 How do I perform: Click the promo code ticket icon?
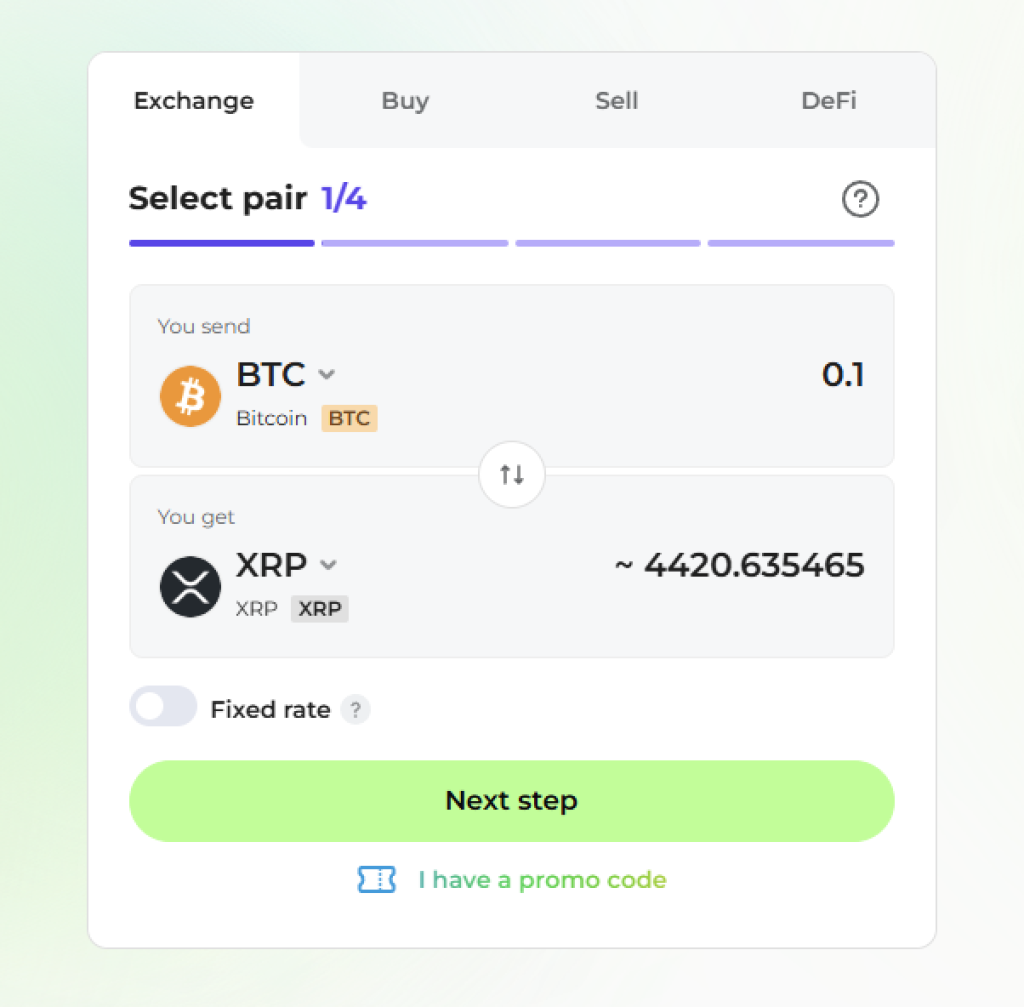(x=377, y=879)
